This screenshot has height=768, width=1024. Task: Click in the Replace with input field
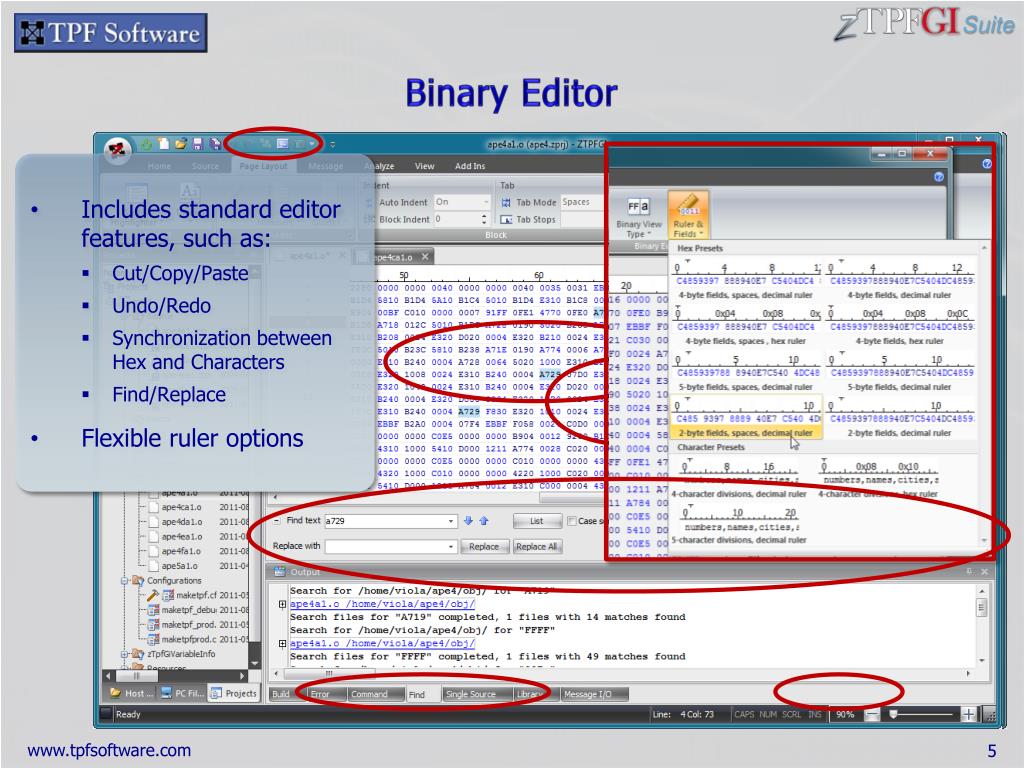coord(385,547)
